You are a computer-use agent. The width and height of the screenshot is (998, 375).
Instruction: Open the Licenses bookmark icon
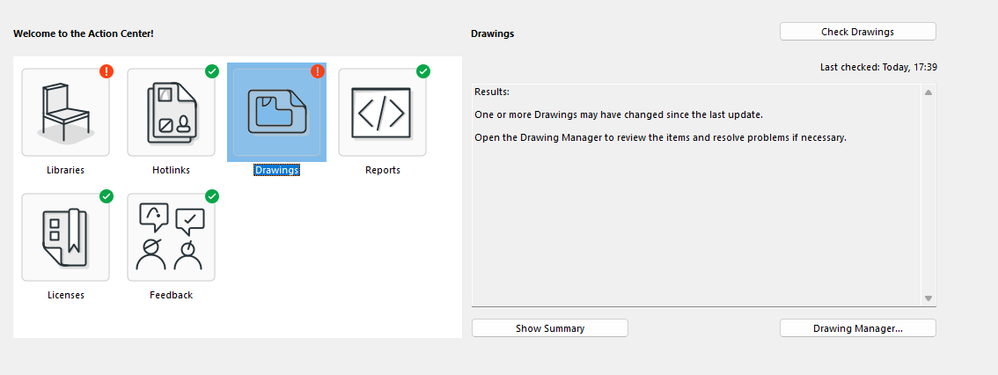coord(66,237)
